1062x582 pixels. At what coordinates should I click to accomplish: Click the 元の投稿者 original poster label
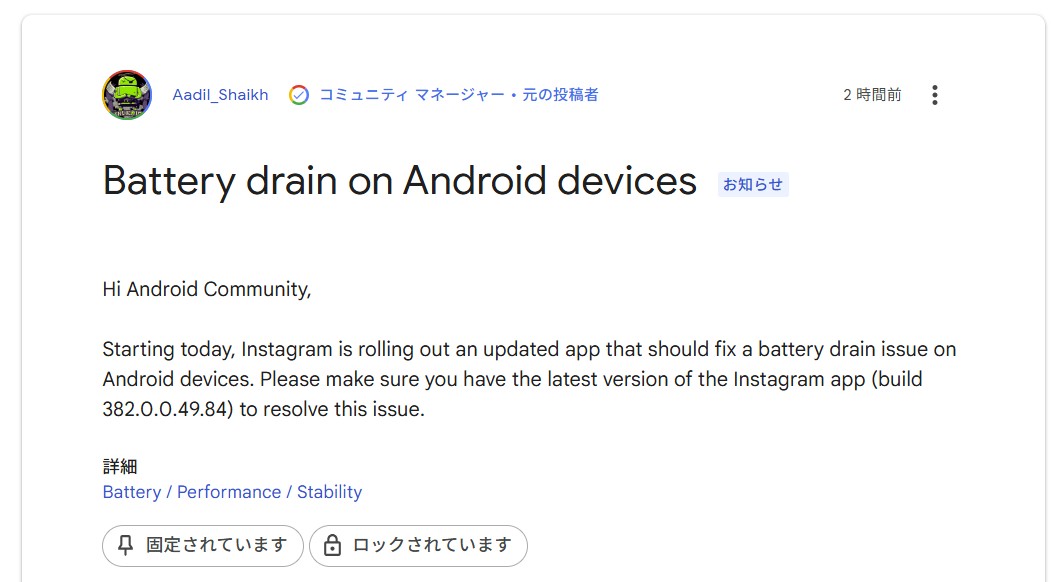point(560,95)
